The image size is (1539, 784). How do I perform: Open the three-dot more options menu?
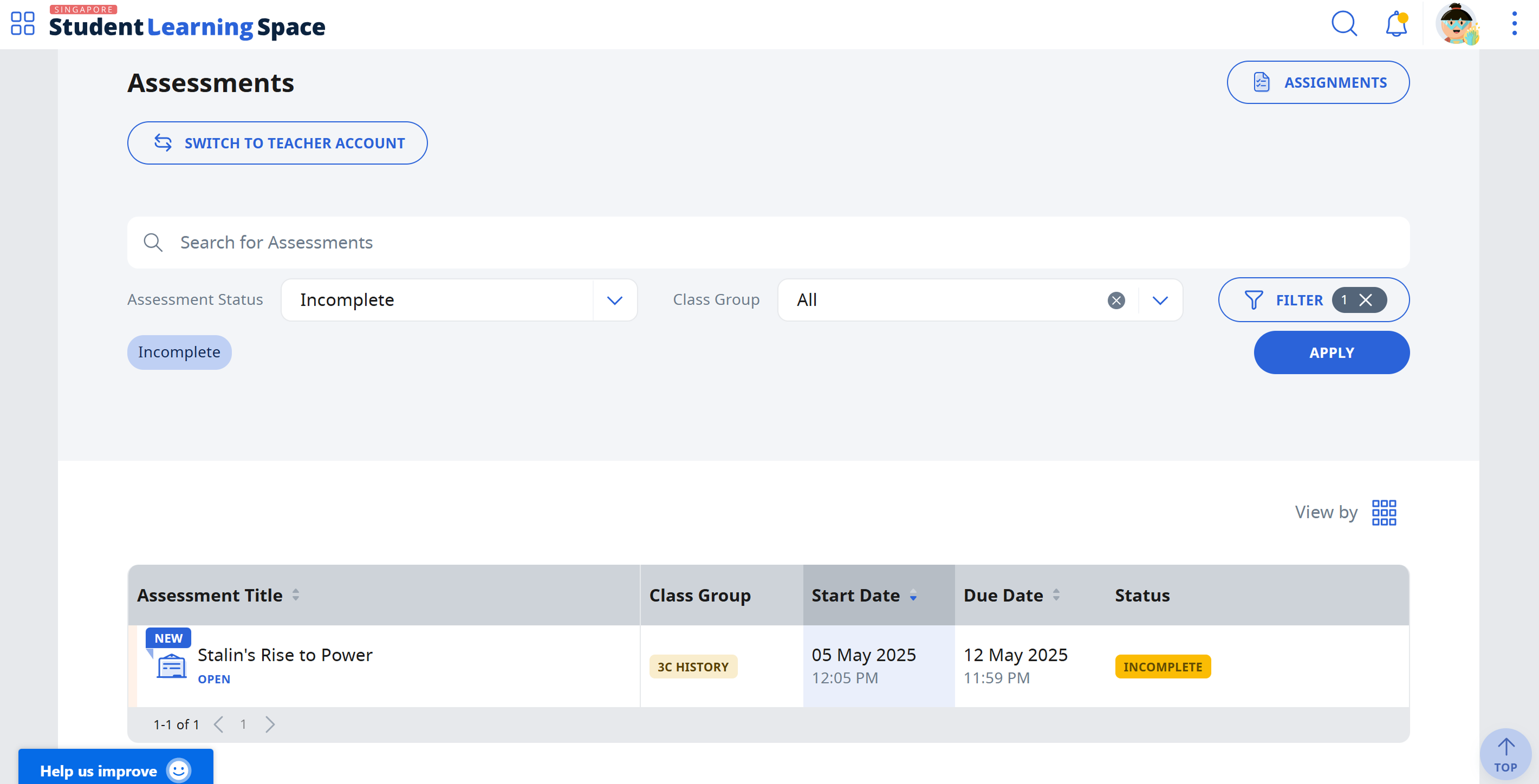1514,23
